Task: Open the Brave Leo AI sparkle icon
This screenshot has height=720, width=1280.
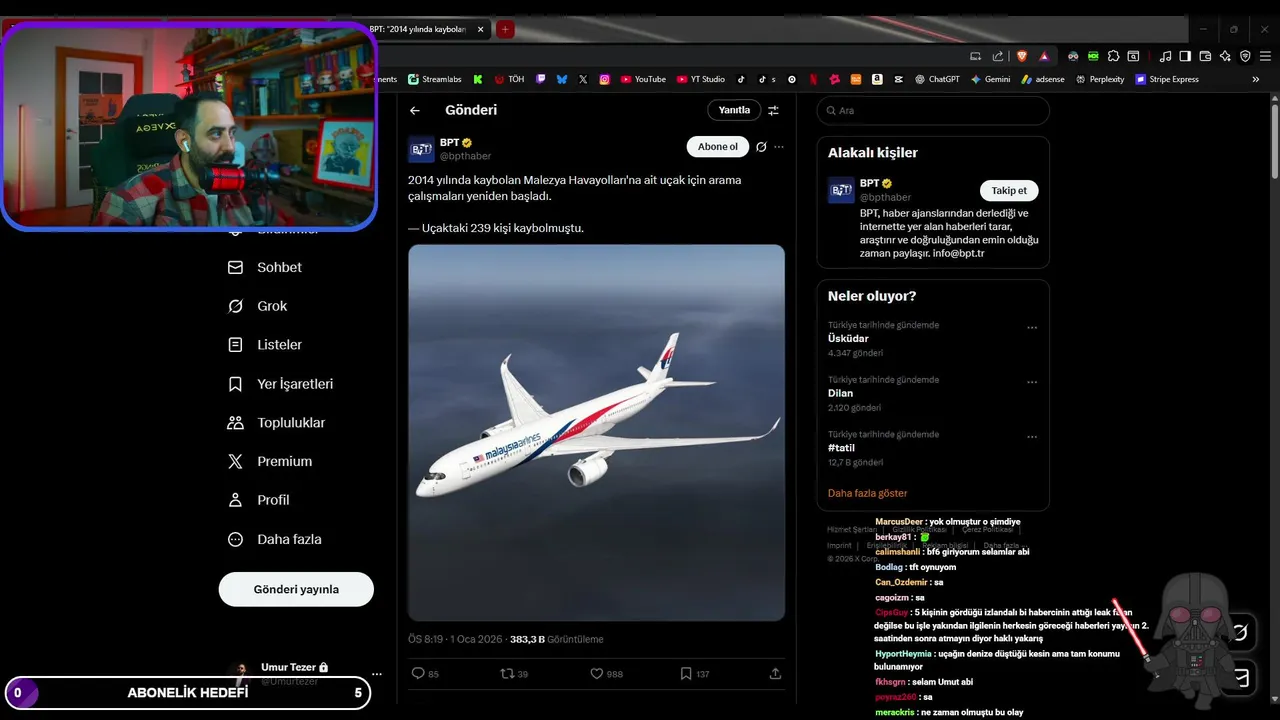Action: coord(1225,56)
